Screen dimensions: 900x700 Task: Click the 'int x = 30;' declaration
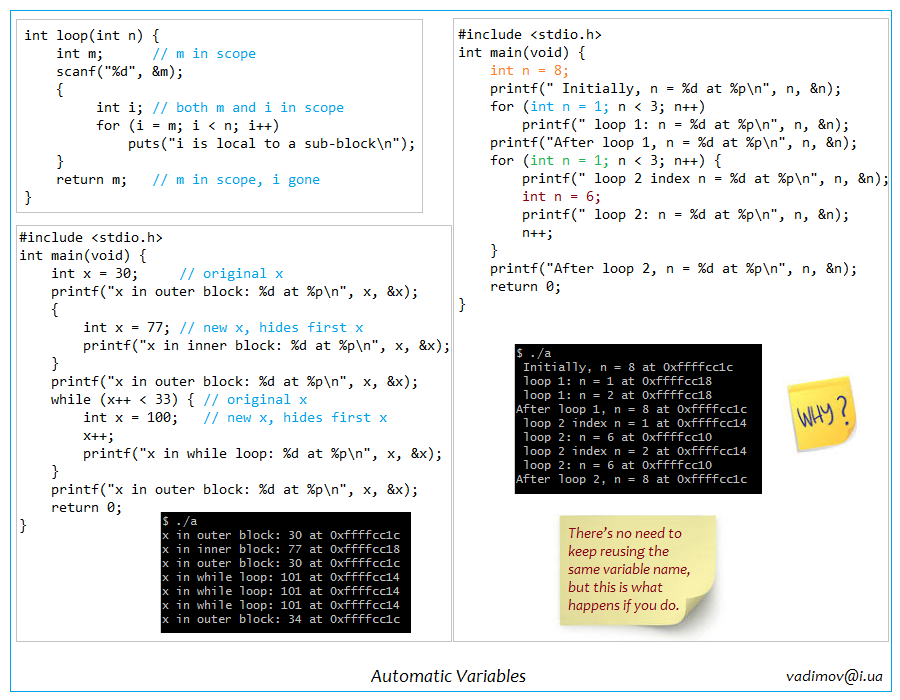94,274
